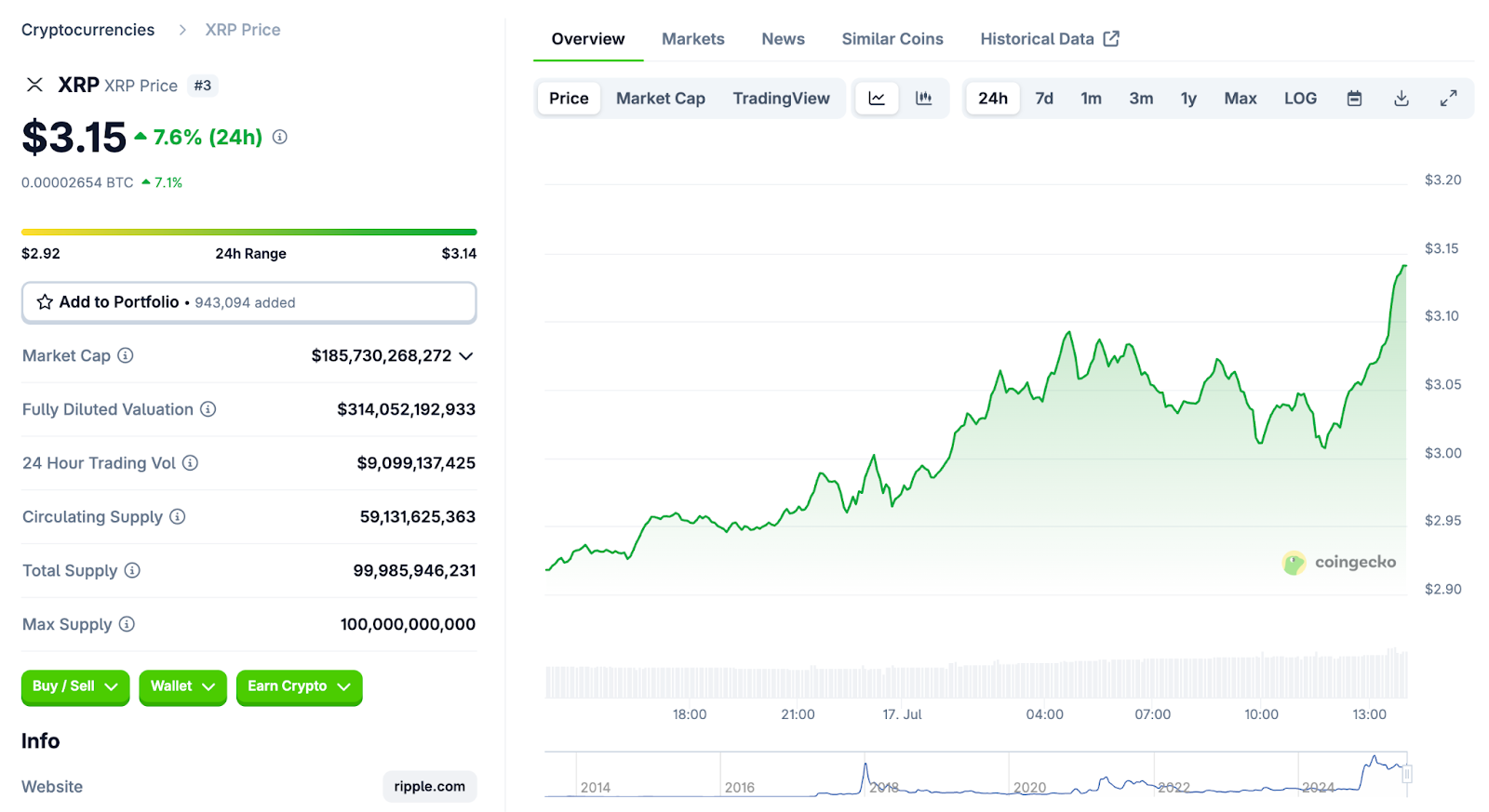Click the 99,985,946,231 total supply value
The width and height of the screenshot is (1489, 812).
click(414, 570)
